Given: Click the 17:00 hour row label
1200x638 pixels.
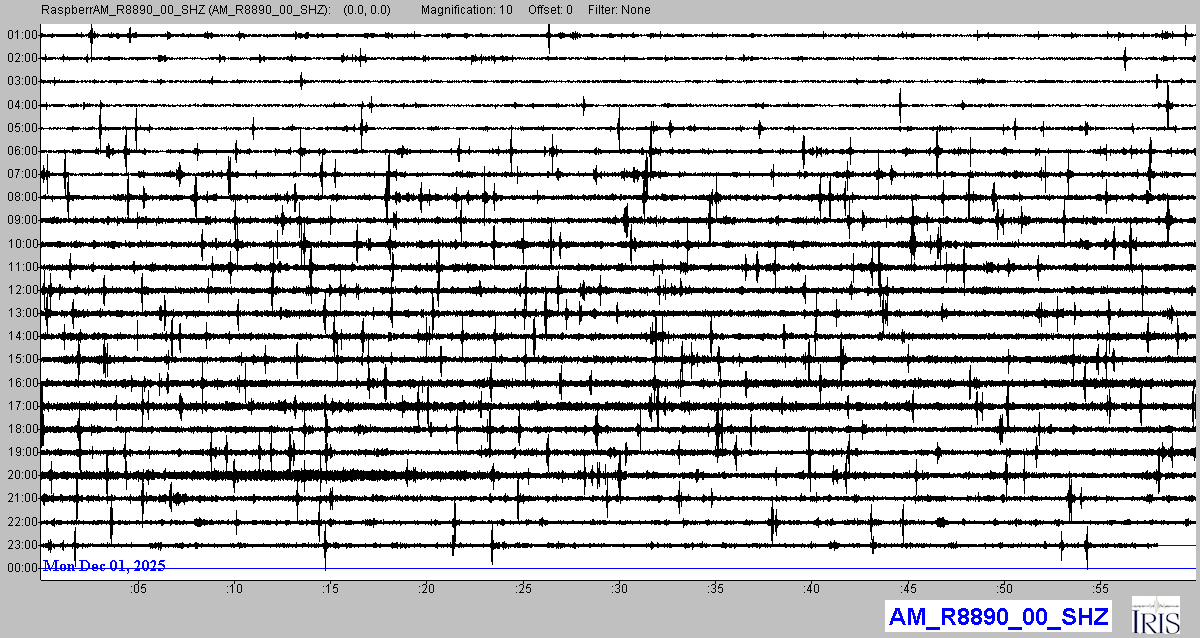Looking at the screenshot, I should (x=21, y=406).
